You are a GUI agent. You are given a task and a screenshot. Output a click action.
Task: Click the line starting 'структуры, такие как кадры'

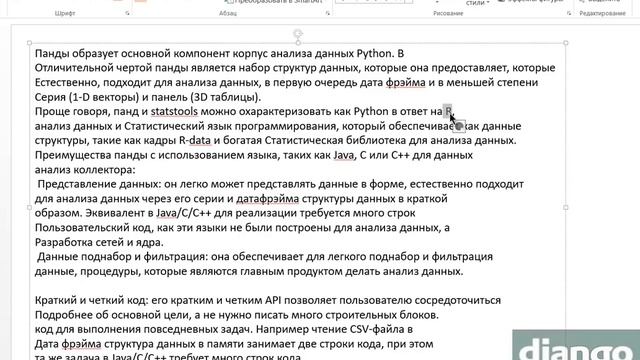(x=276, y=140)
